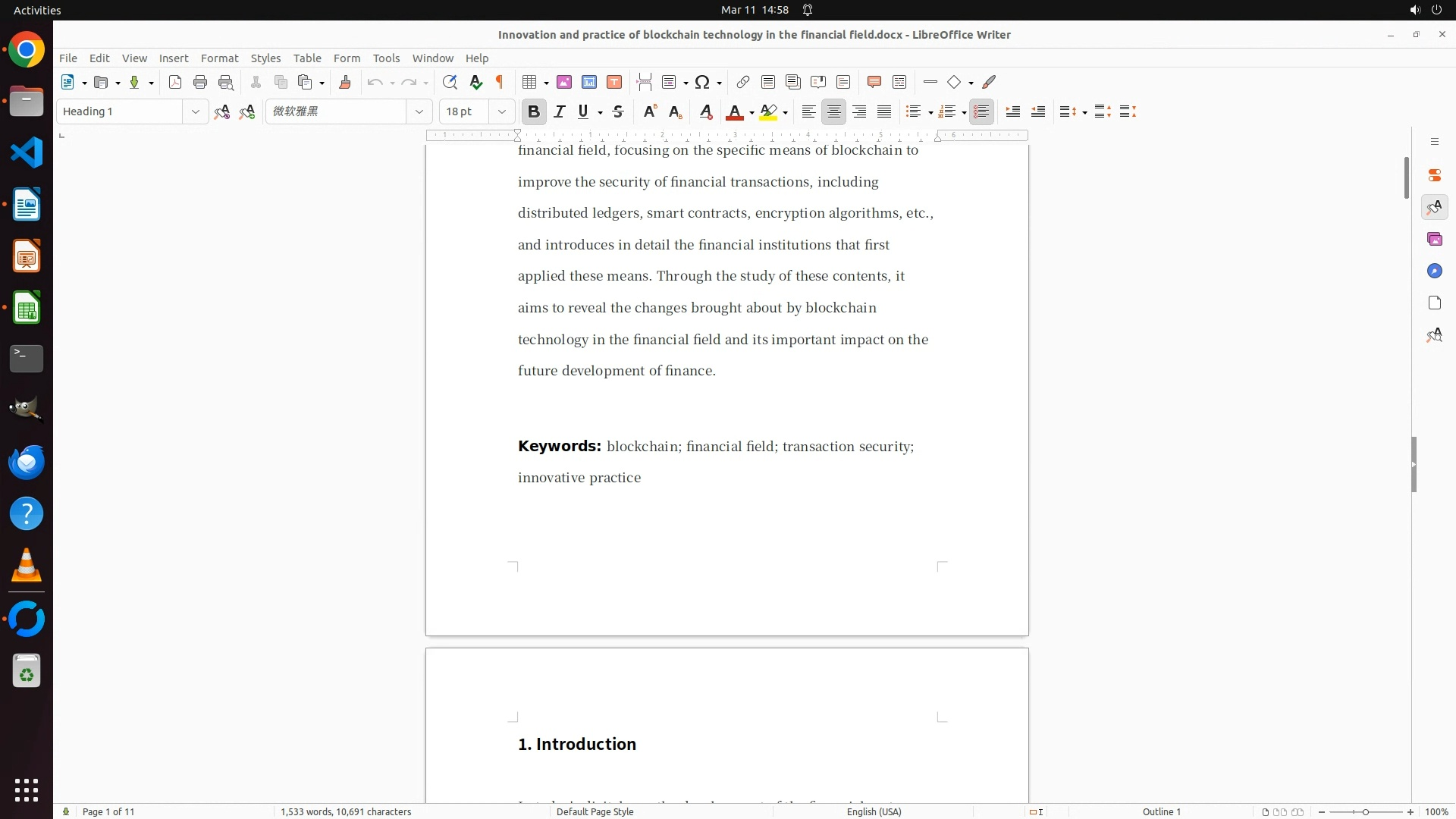Open the Tools menu

[386, 58]
